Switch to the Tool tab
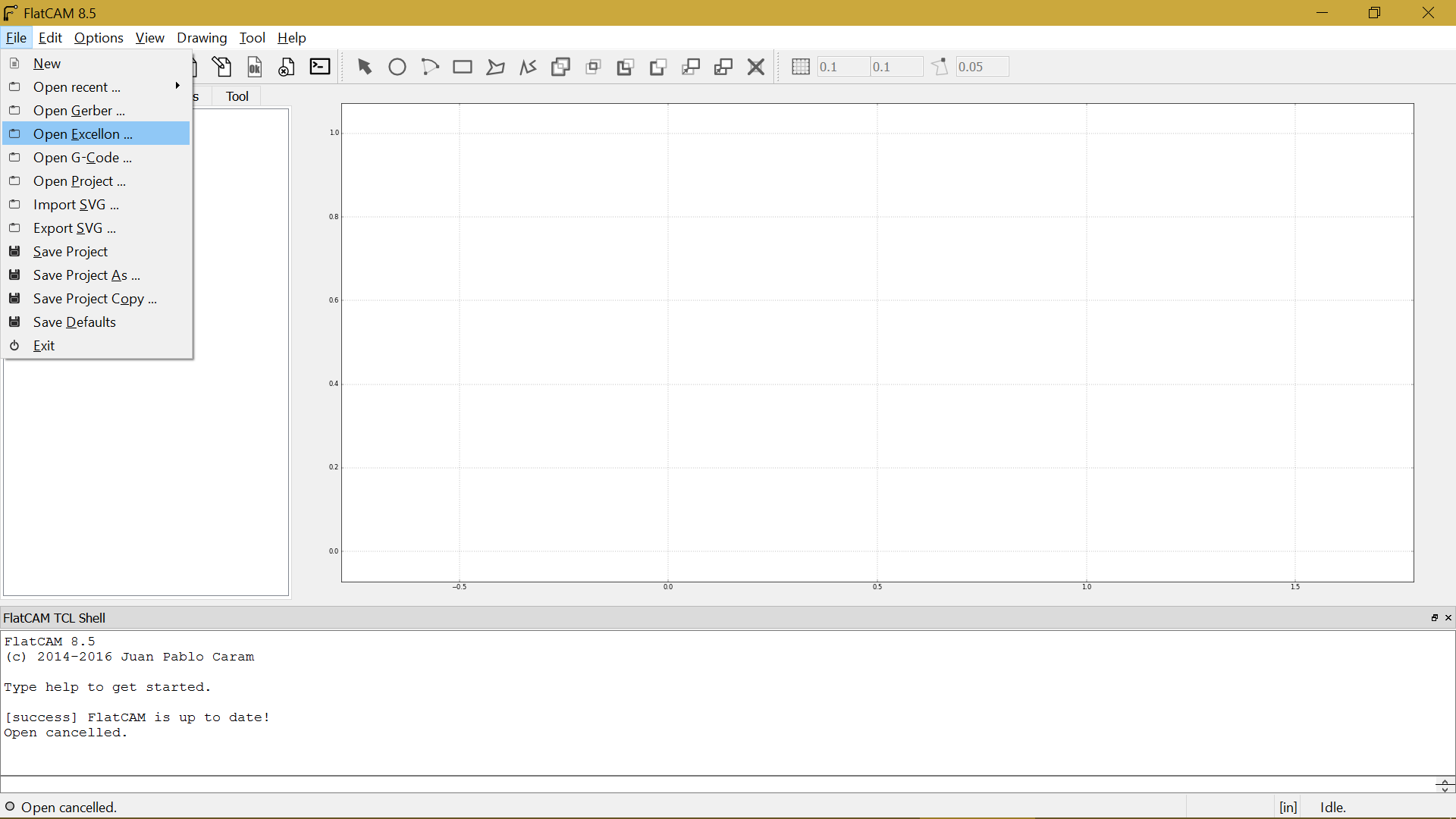This screenshot has width=1456, height=819. (237, 96)
